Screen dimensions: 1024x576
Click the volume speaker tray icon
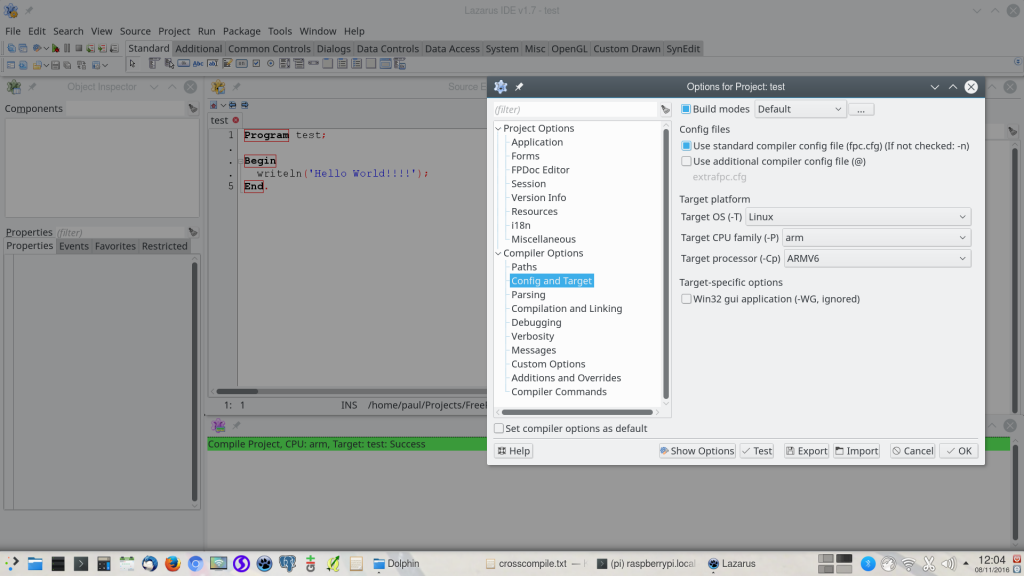(x=948, y=564)
